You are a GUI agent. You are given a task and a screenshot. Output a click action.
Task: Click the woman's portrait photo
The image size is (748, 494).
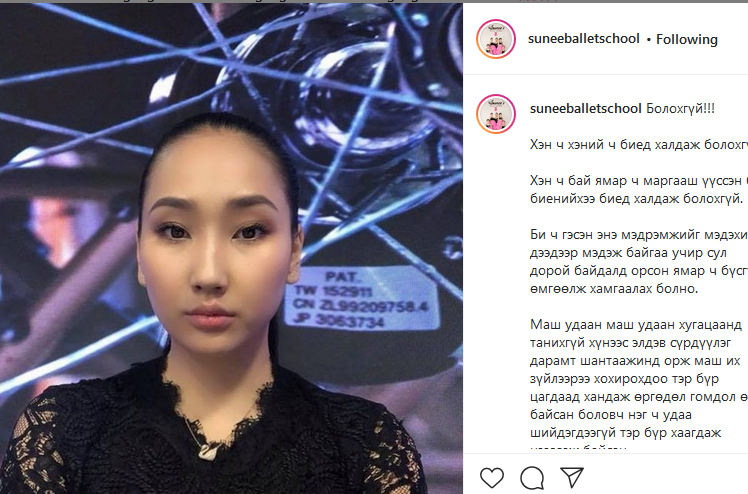pyautogui.click(x=231, y=248)
